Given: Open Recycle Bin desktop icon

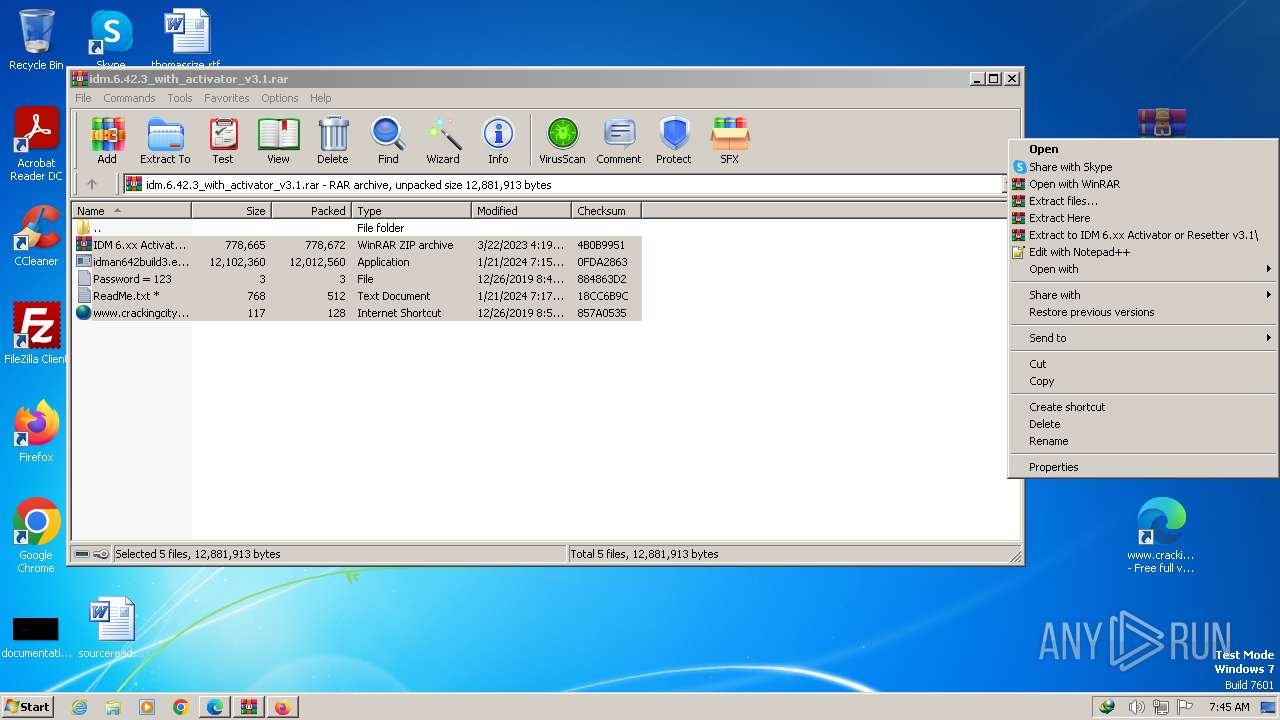Looking at the screenshot, I should point(36,40).
